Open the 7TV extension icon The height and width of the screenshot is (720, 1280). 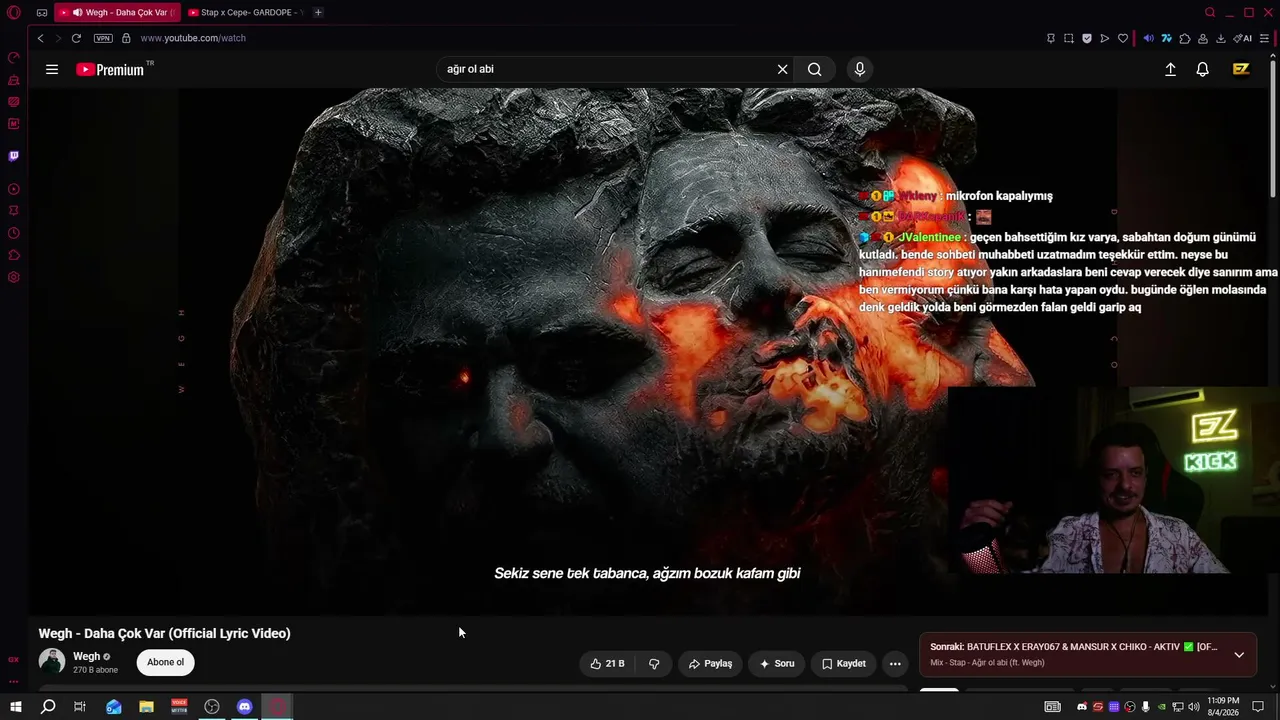click(1166, 38)
